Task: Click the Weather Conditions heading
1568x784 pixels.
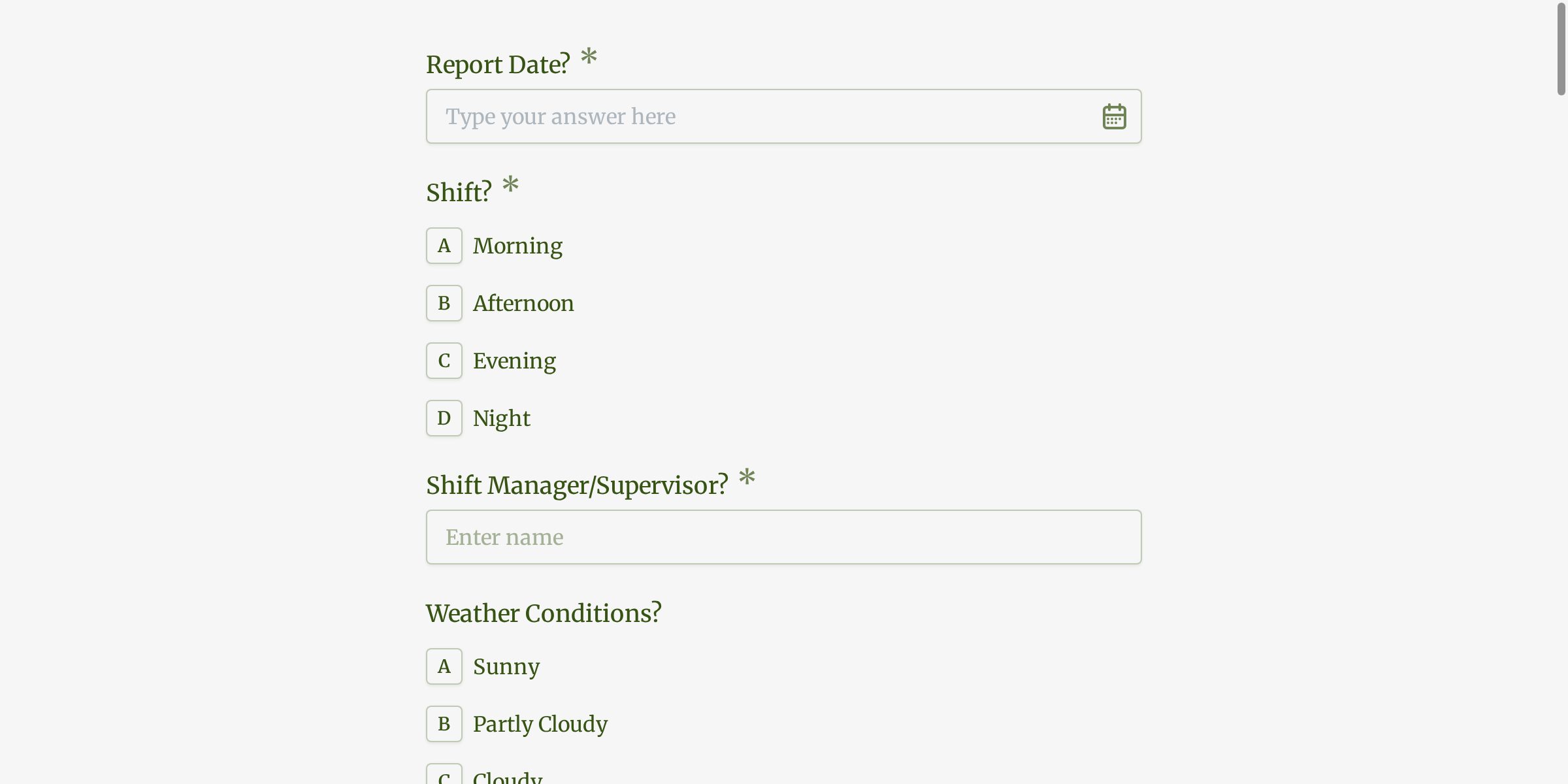Action: [544, 613]
